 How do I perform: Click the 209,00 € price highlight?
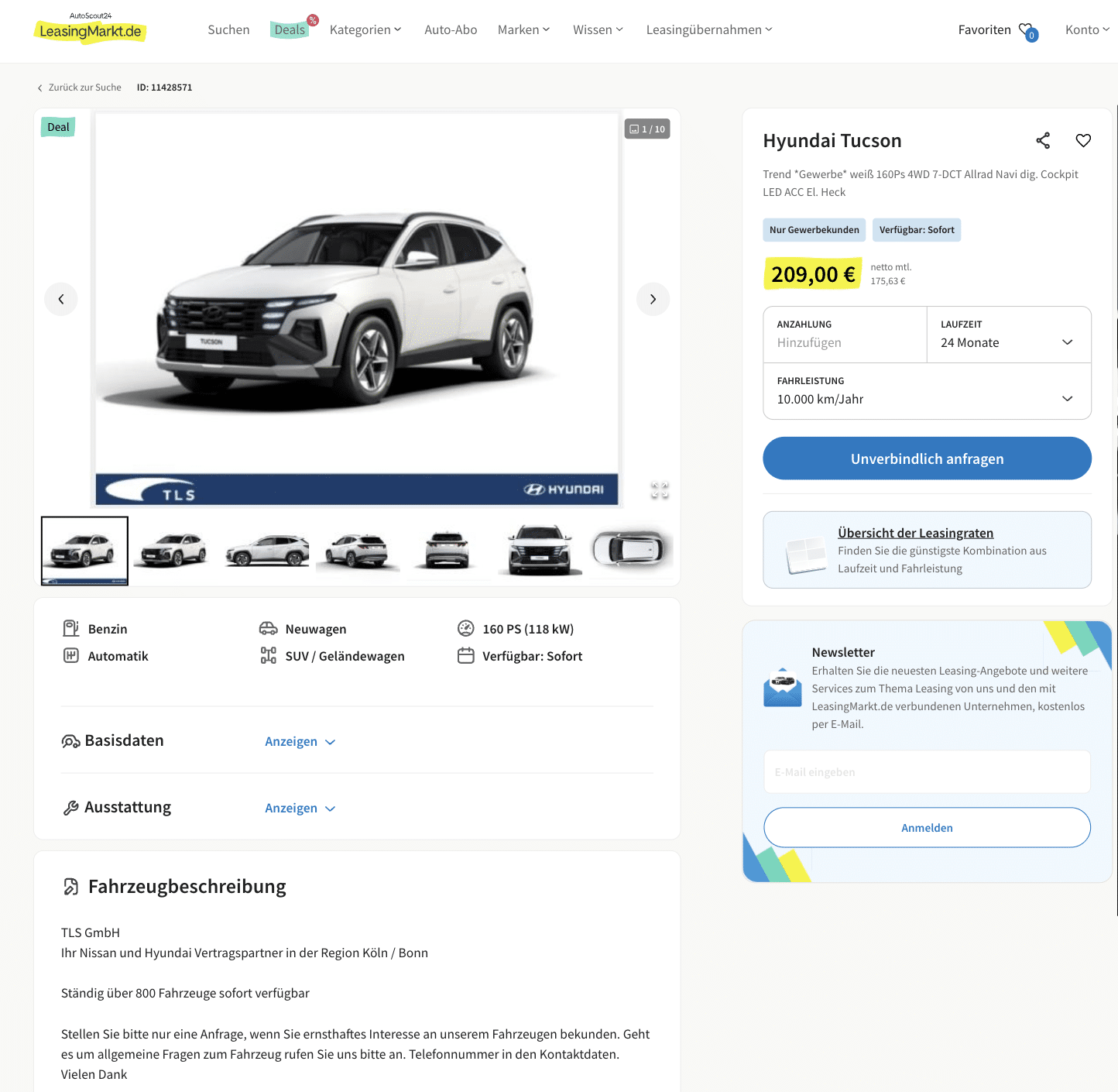[813, 274]
